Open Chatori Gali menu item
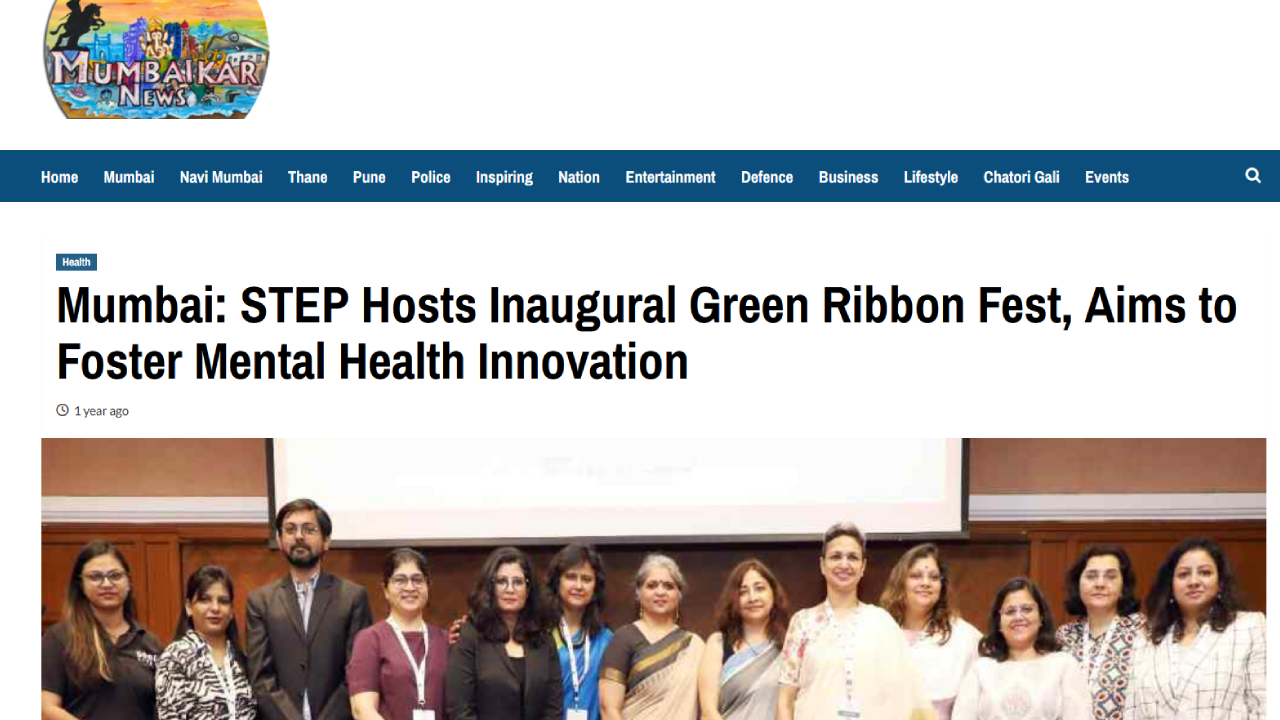This screenshot has height=720, width=1280. click(1021, 177)
